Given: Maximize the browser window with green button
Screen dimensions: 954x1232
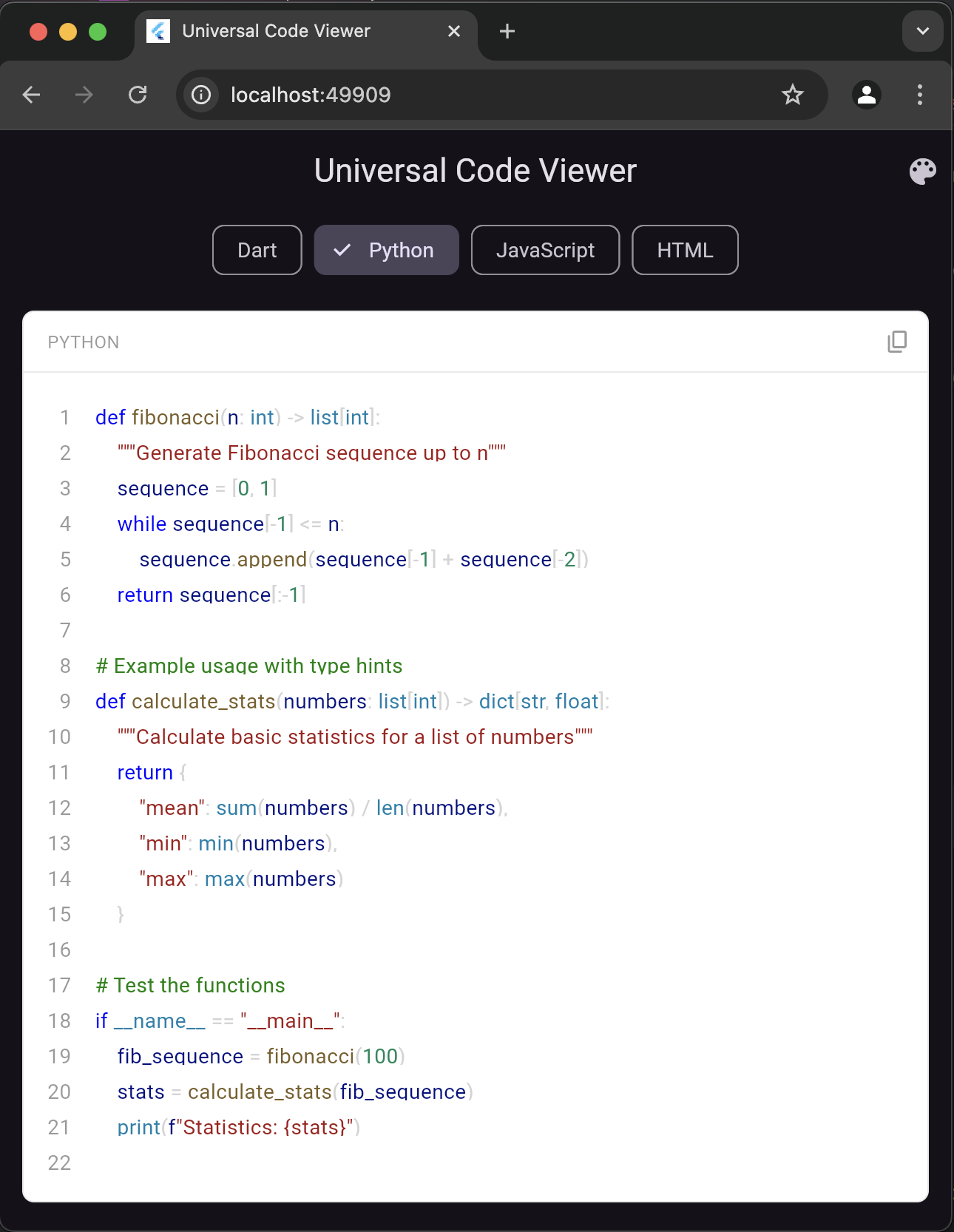Looking at the screenshot, I should [98, 32].
